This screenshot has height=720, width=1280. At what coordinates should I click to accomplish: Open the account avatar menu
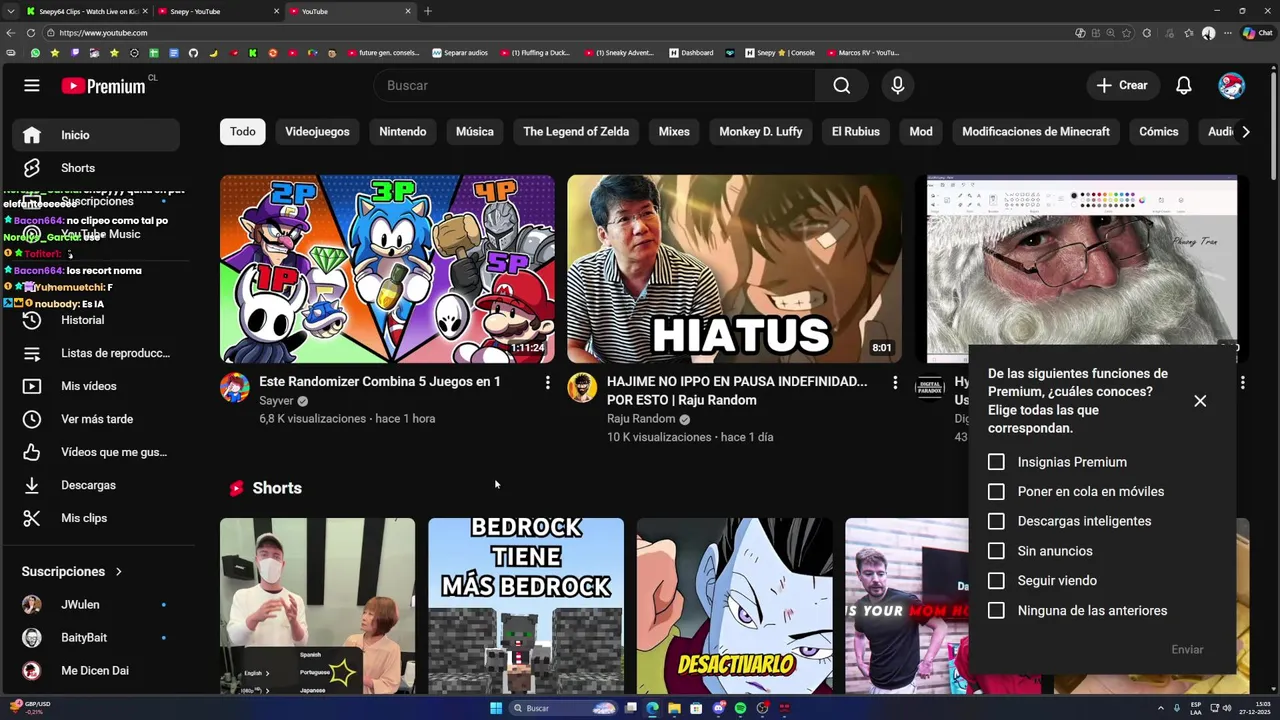click(x=1231, y=86)
